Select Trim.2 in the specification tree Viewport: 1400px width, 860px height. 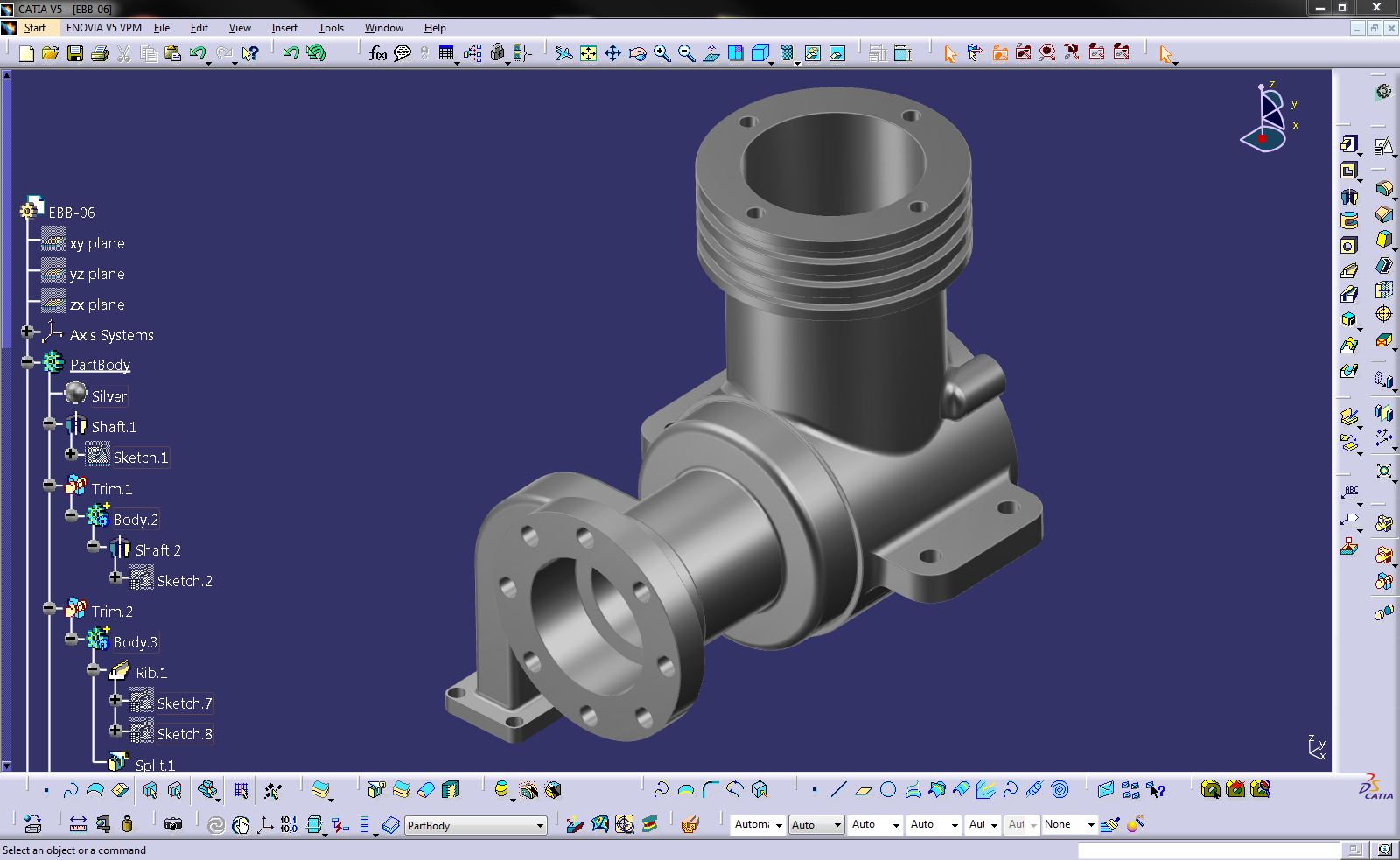coord(112,612)
